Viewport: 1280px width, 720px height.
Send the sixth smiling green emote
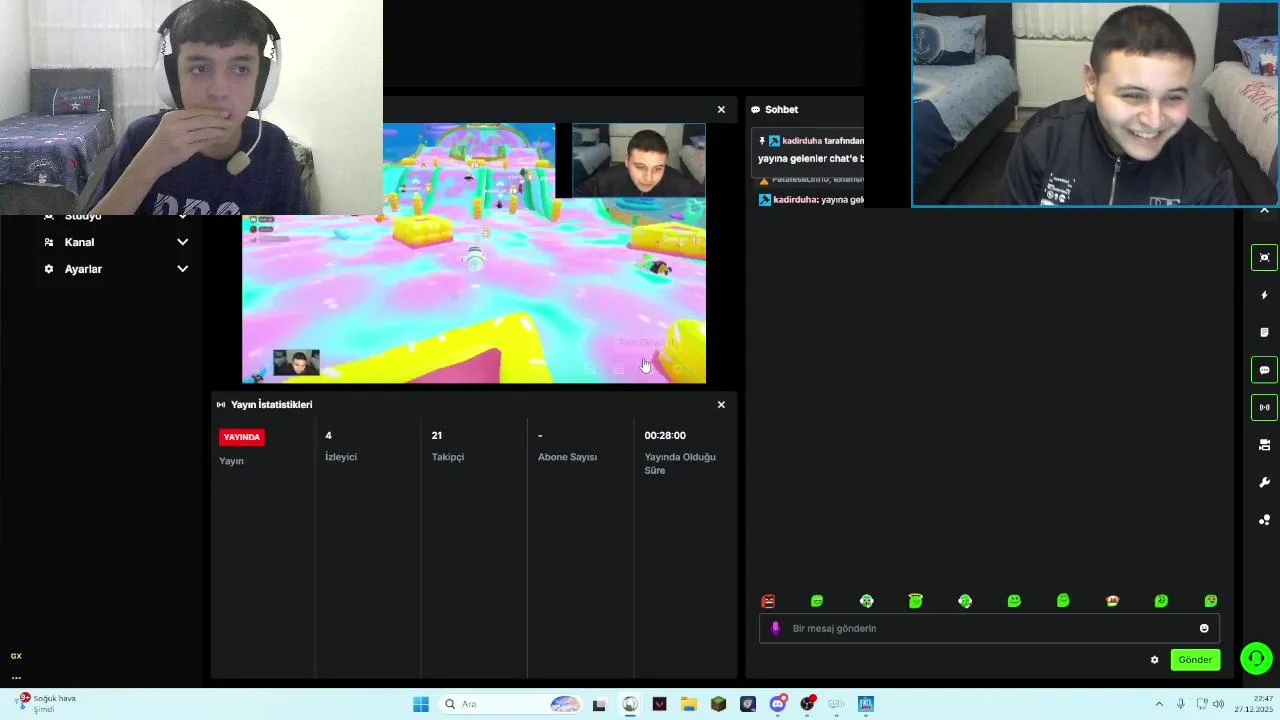(1014, 601)
